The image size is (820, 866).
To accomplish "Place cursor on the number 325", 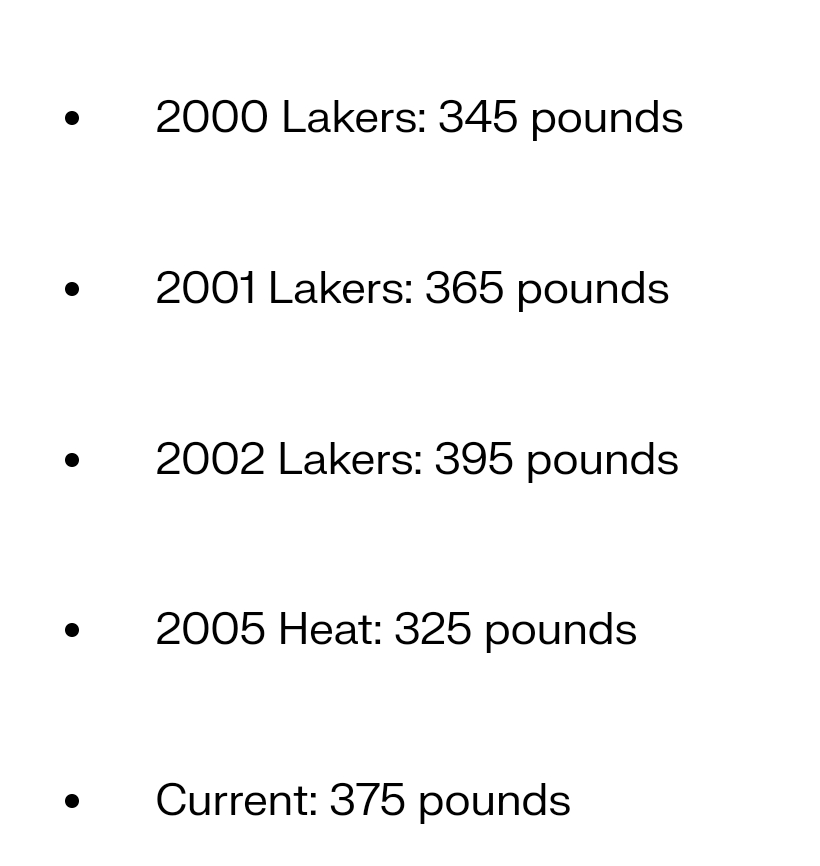I will [x=432, y=630].
